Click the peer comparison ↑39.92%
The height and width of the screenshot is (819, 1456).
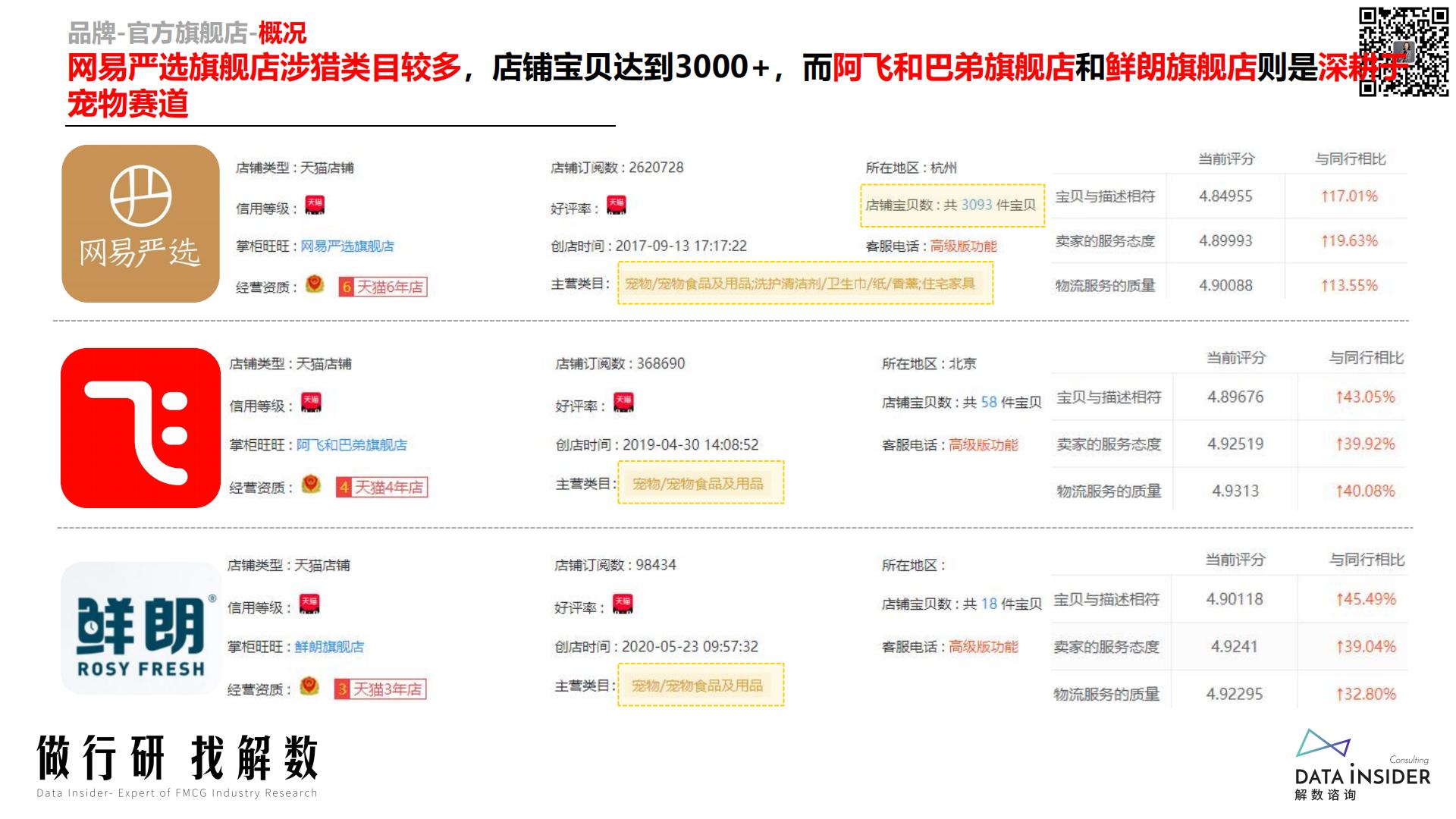pos(1365,444)
